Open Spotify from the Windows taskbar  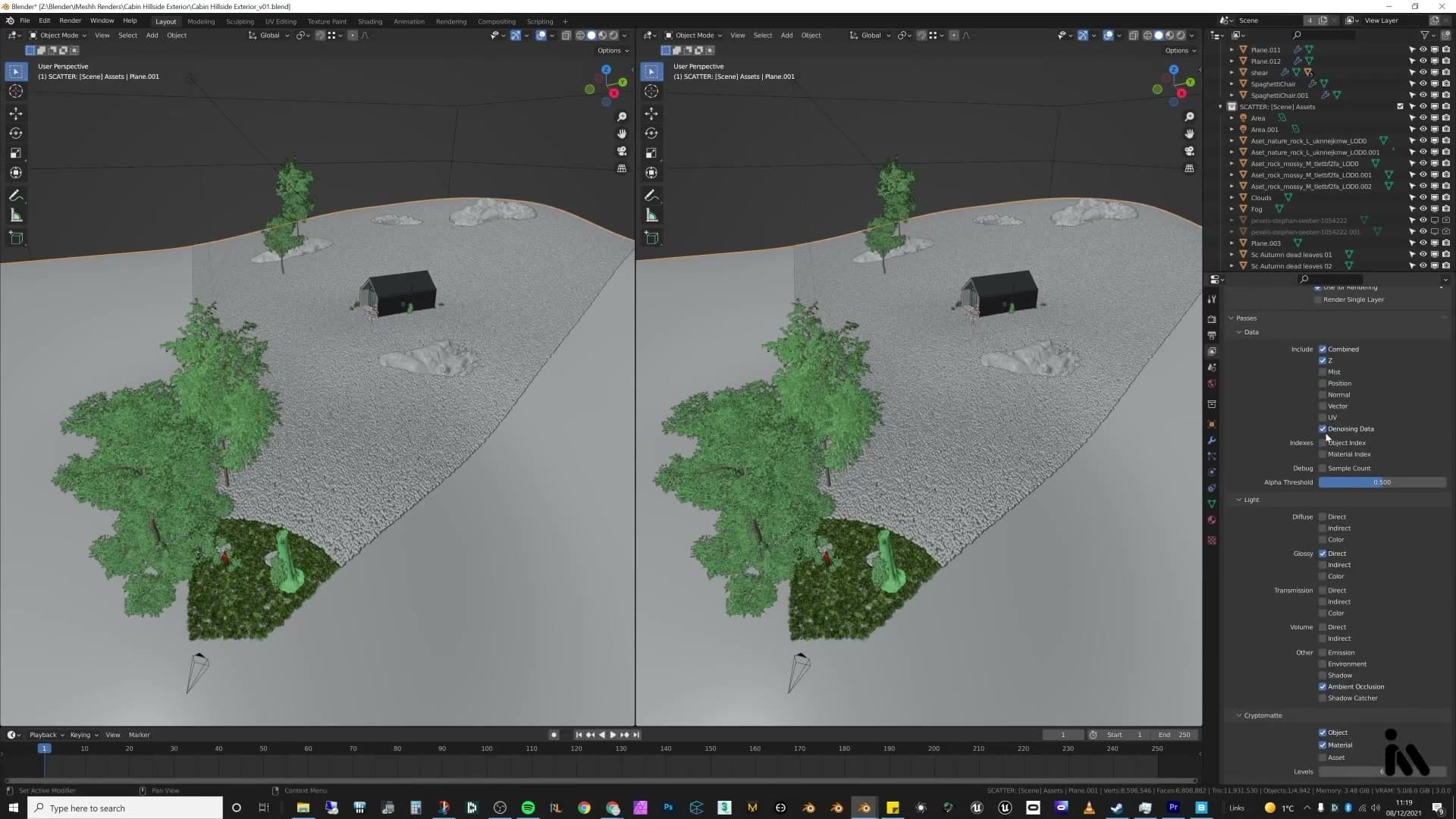528,808
